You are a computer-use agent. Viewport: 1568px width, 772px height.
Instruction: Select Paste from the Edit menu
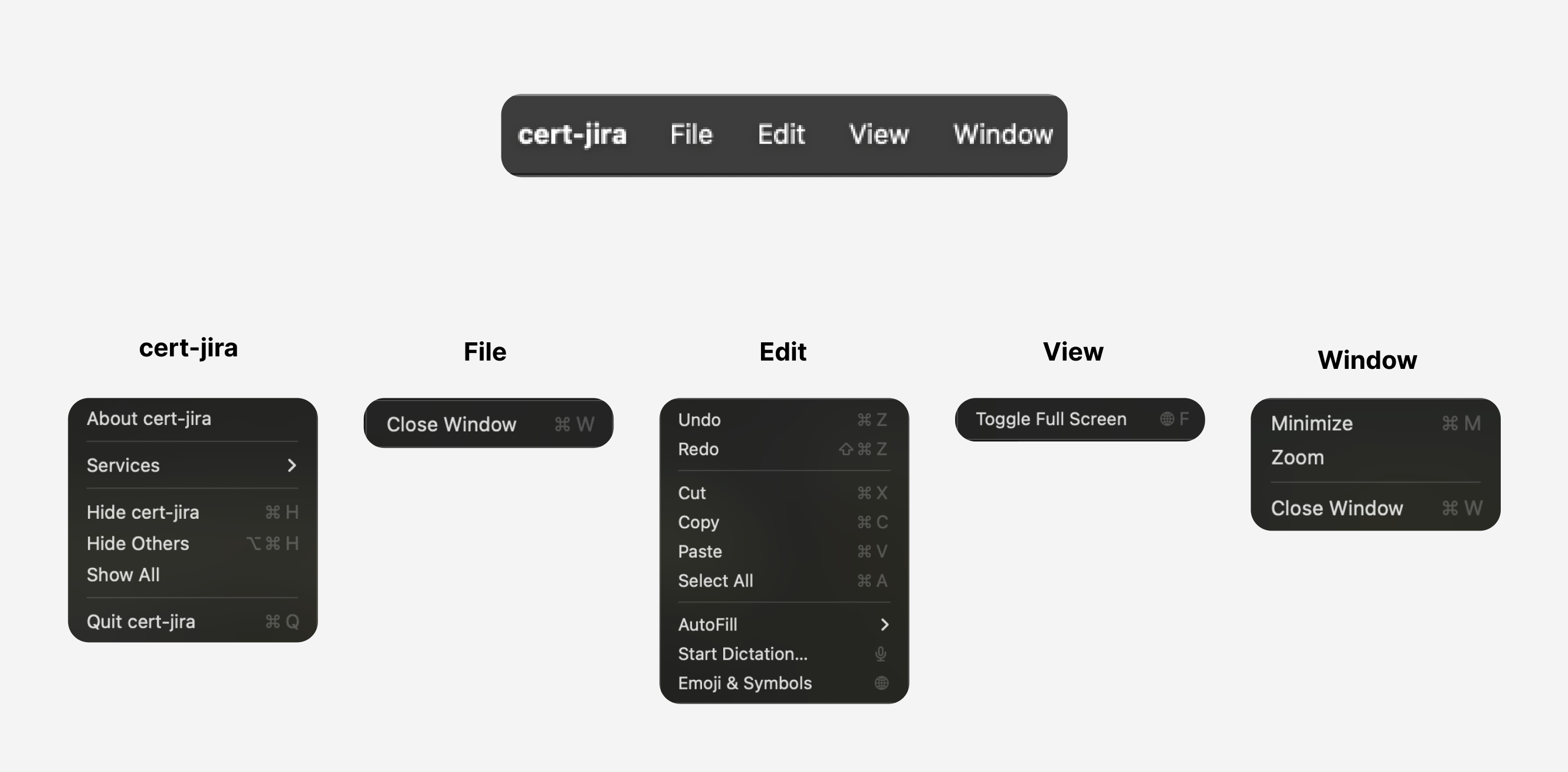pyautogui.click(x=700, y=552)
